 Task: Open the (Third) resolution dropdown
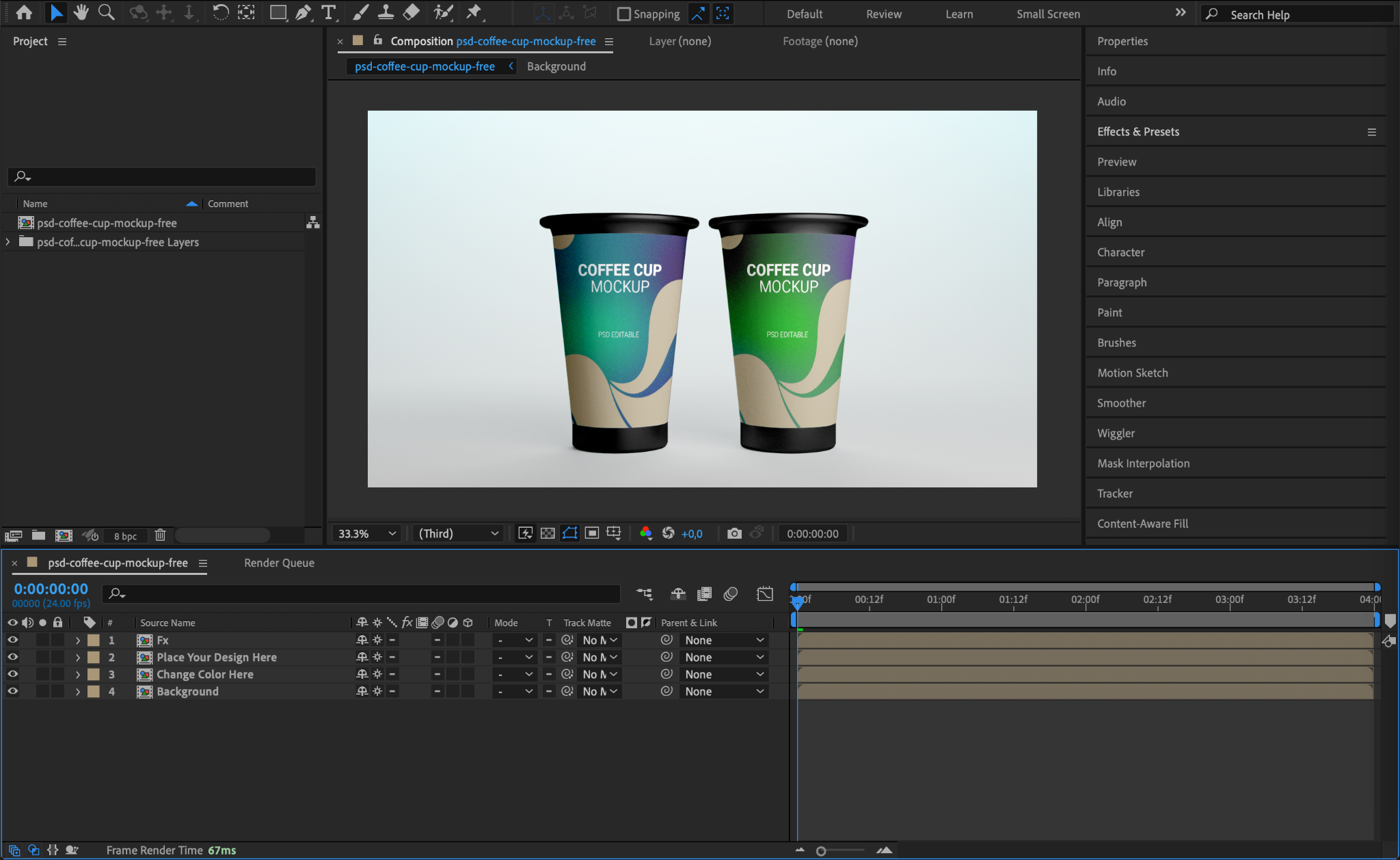tap(458, 533)
